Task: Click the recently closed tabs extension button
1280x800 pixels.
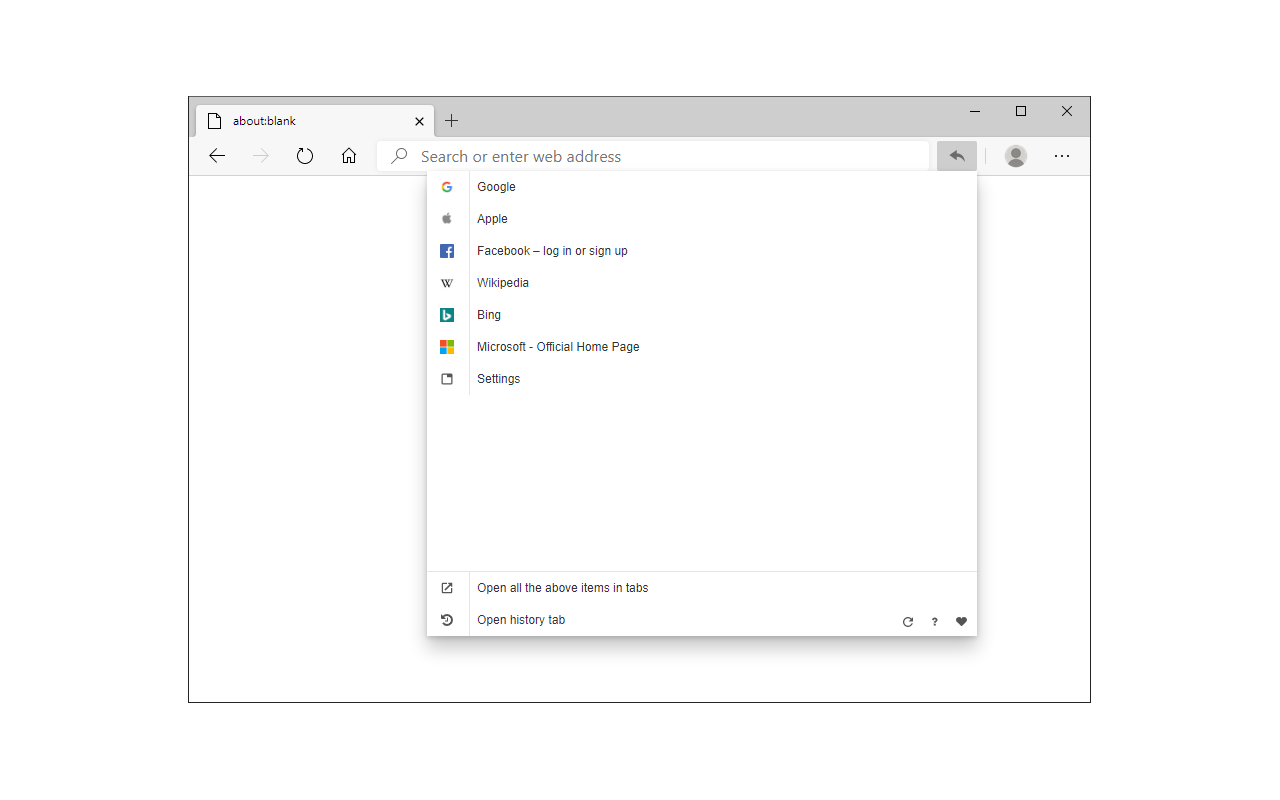Action: (x=957, y=156)
